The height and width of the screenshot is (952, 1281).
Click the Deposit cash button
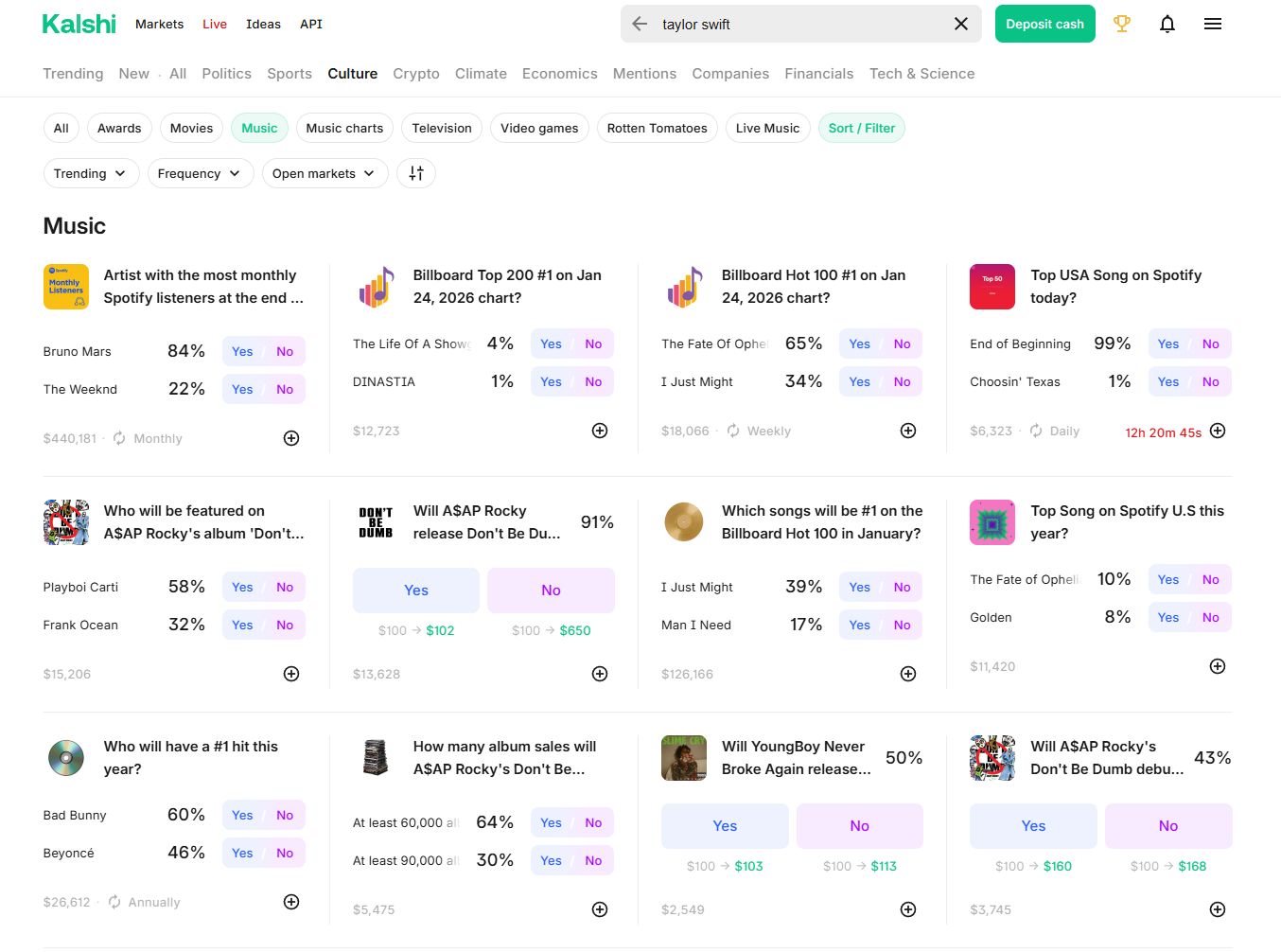1044,25
